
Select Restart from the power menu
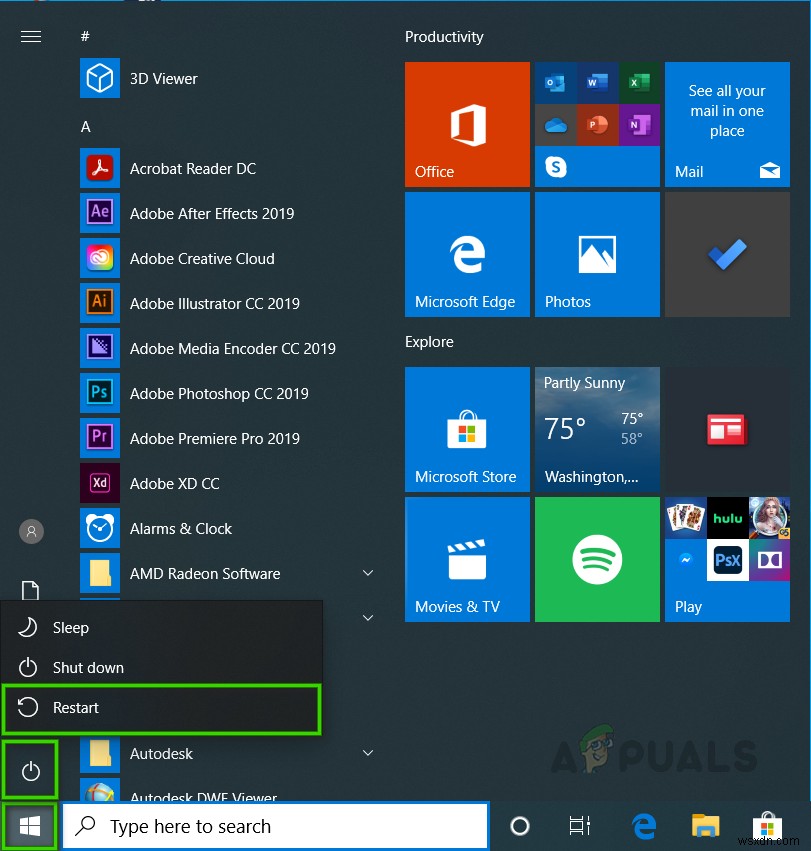pyautogui.click(x=162, y=707)
